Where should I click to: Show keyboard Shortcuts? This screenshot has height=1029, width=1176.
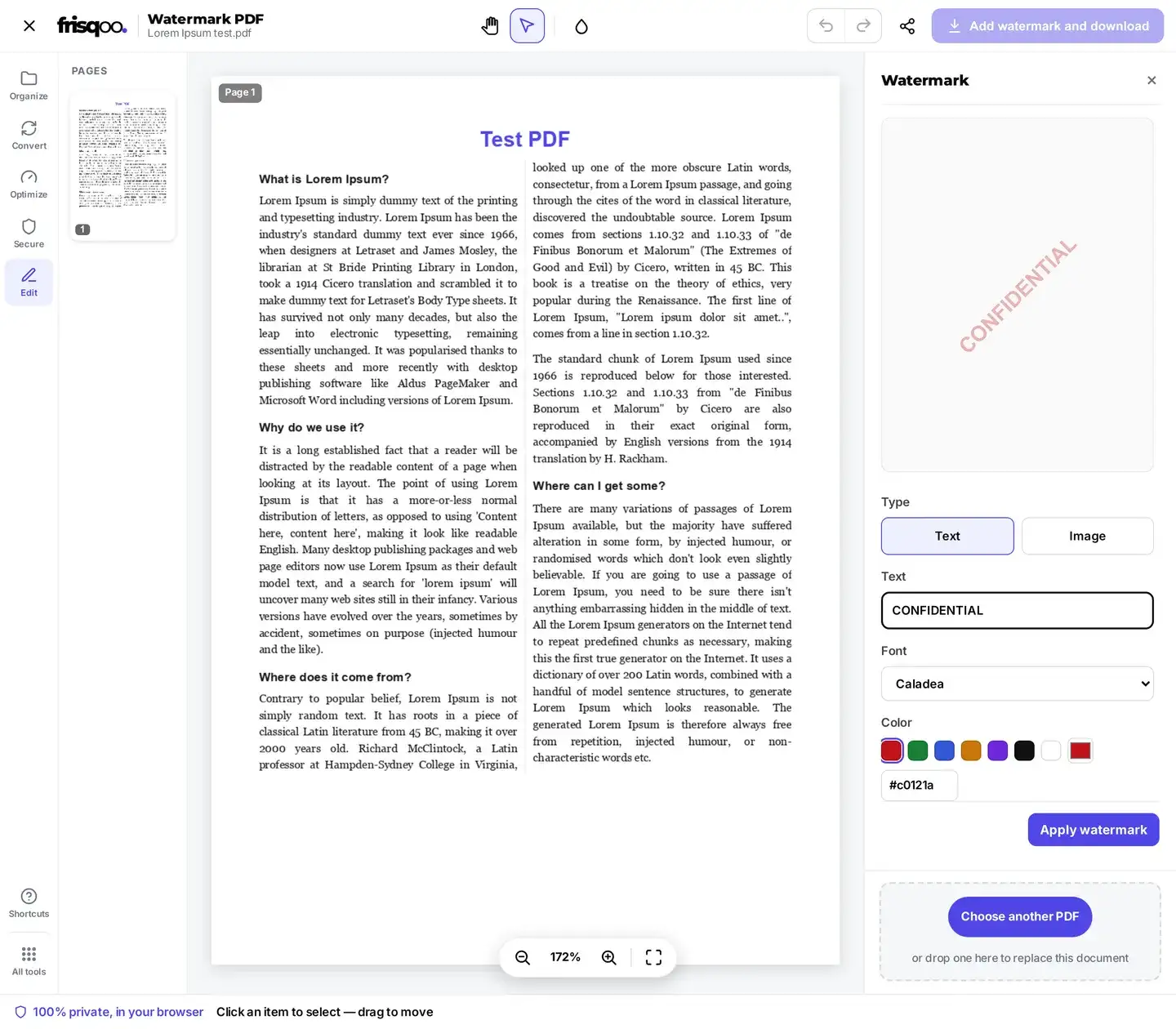click(29, 903)
